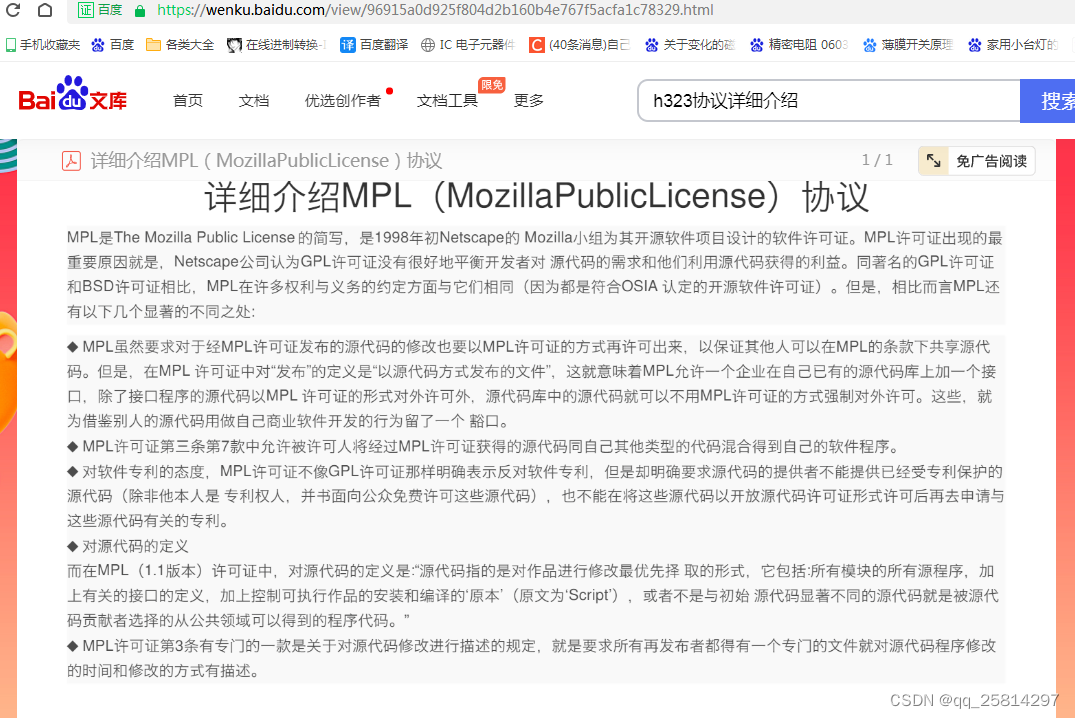1075x718 pixels.
Task: Click inside the search input showing h323协议详细介绍
Action: coord(830,100)
